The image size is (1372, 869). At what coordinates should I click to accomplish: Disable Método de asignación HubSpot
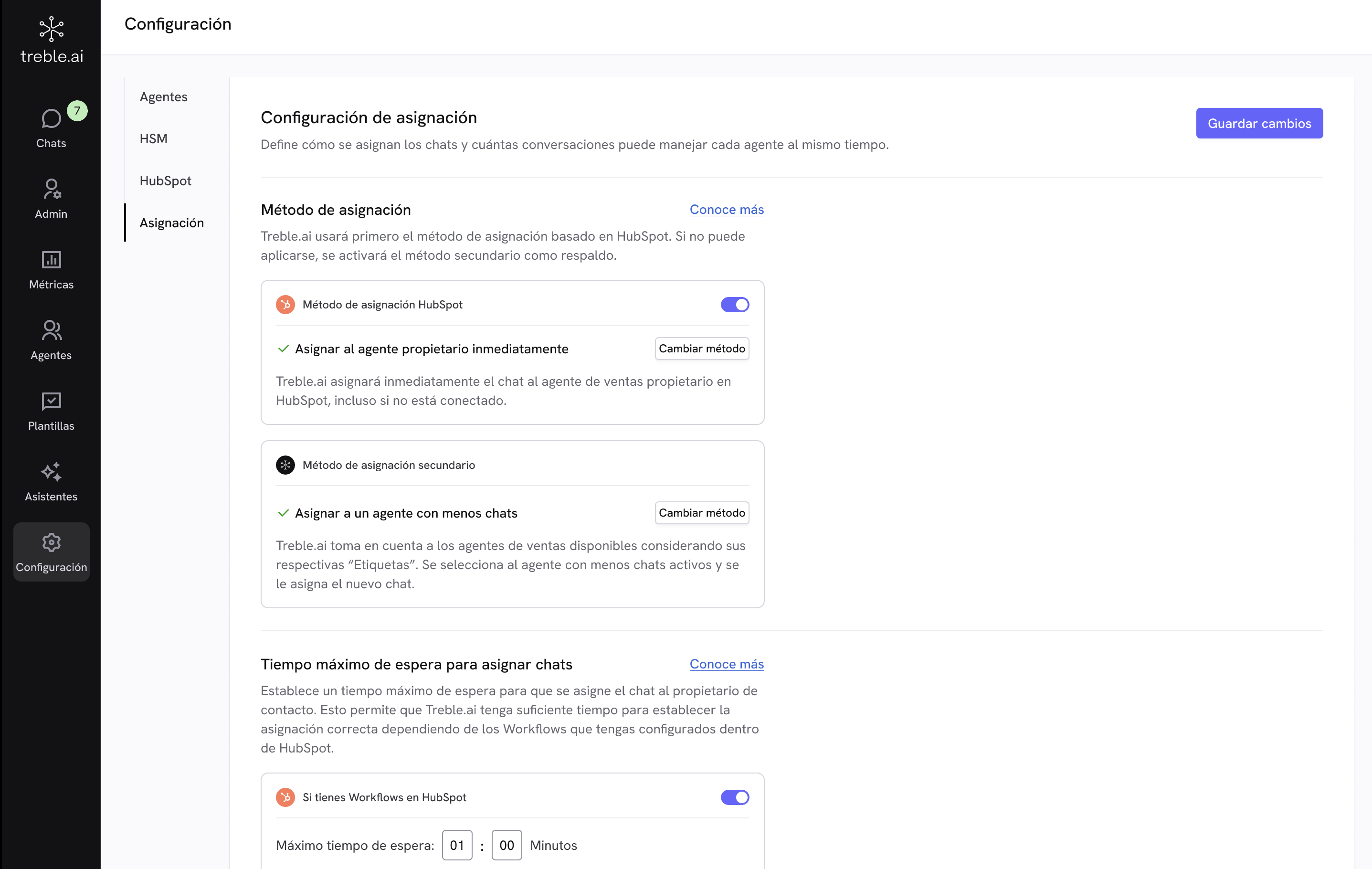pos(735,304)
